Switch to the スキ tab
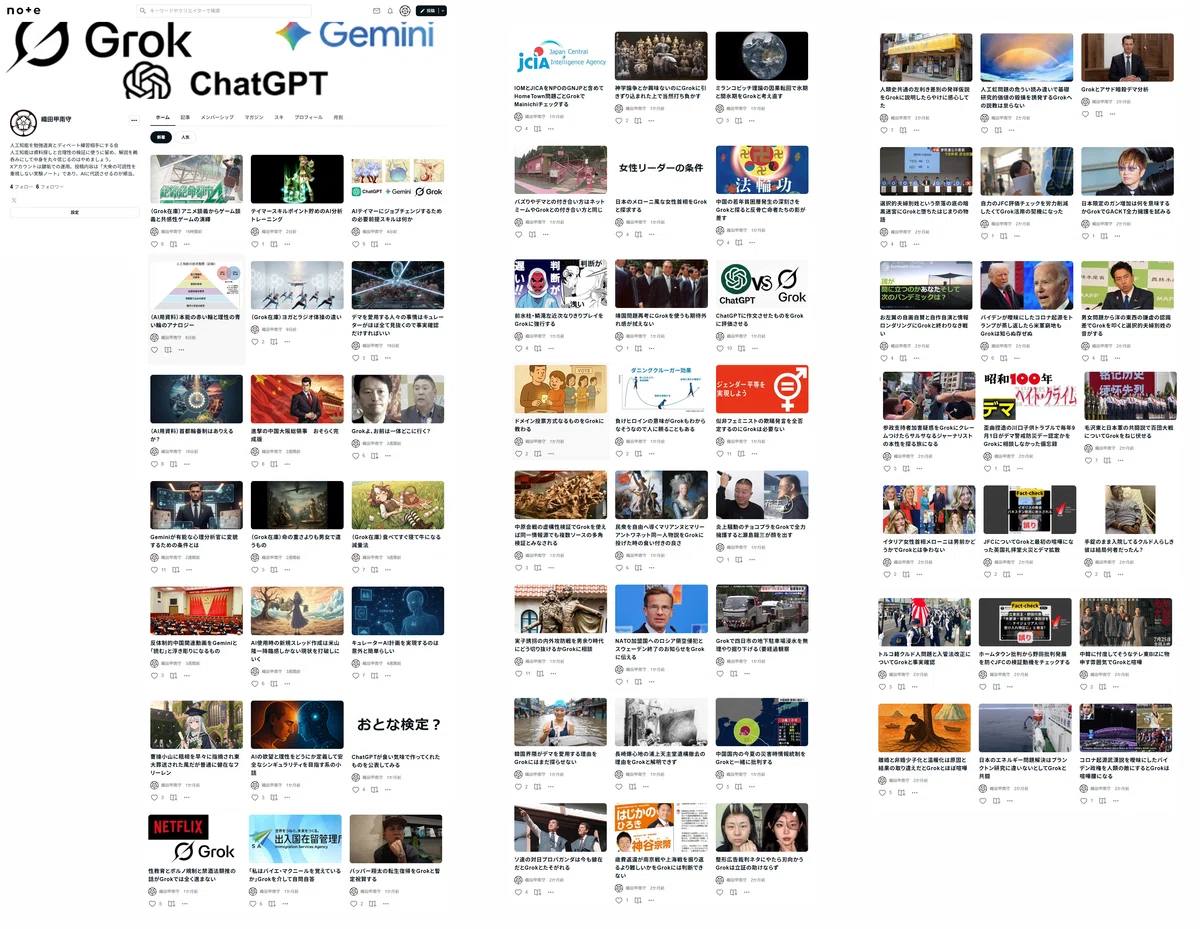This screenshot has height=929, width=1200. [279, 117]
